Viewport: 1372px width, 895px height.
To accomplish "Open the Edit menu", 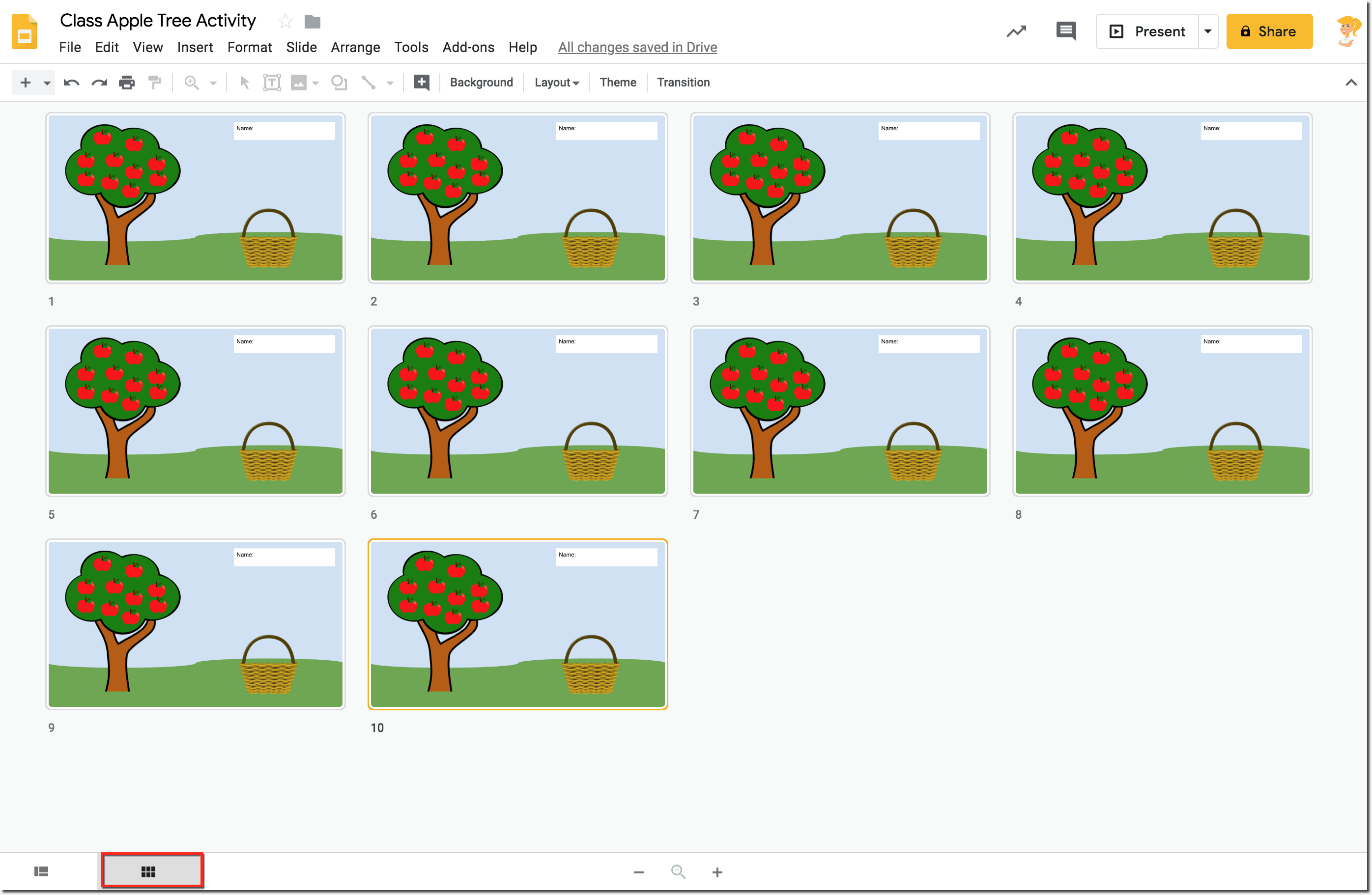I will (107, 47).
